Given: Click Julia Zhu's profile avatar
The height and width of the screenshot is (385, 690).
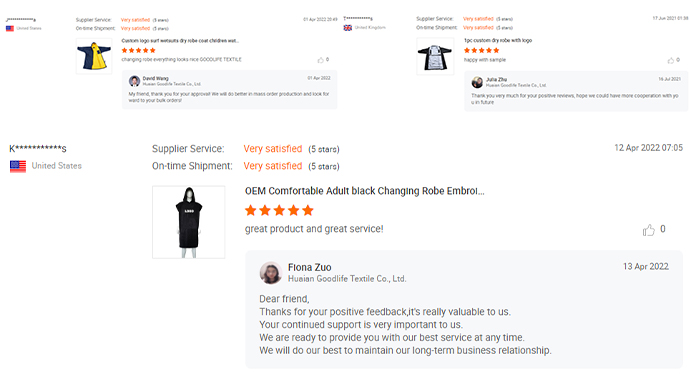Looking at the screenshot, I should pyautogui.click(x=477, y=82).
